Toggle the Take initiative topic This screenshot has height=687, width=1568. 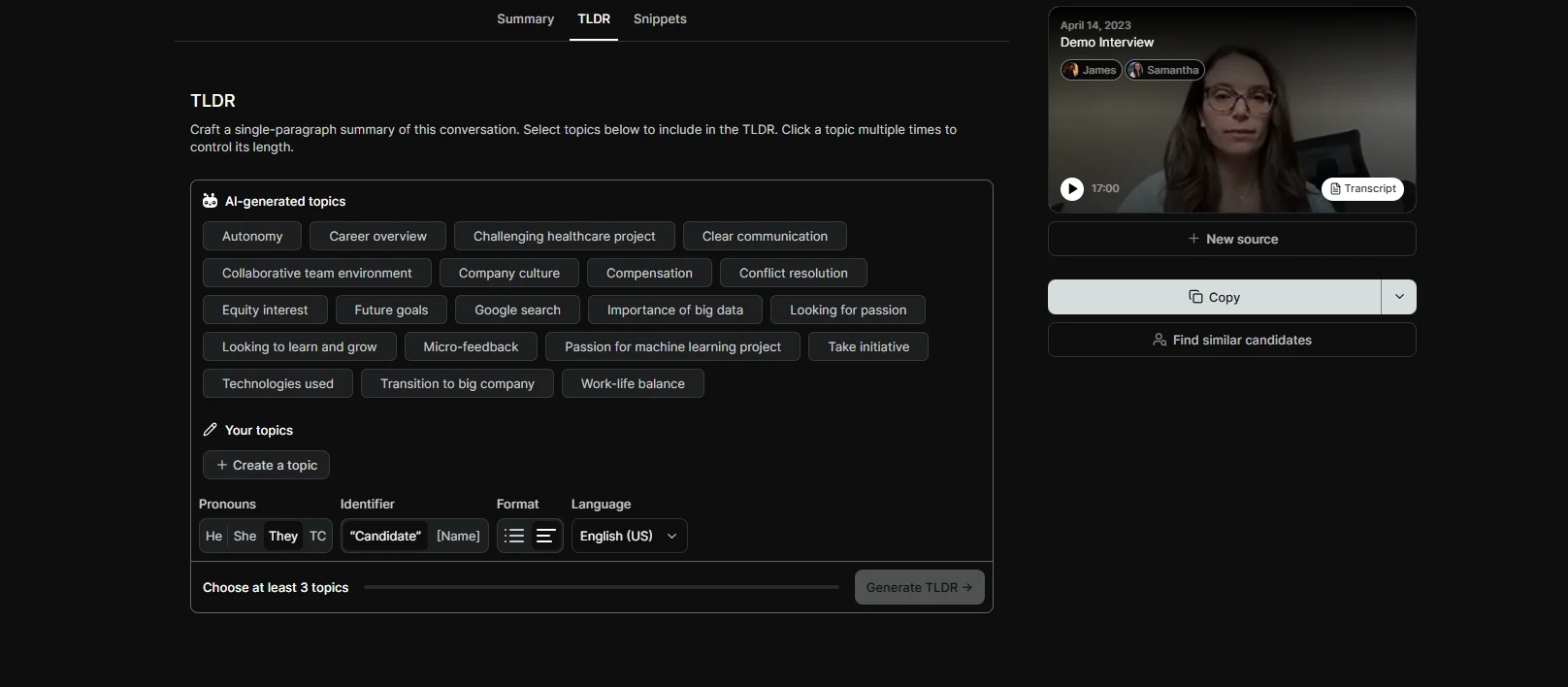[868, 346]
